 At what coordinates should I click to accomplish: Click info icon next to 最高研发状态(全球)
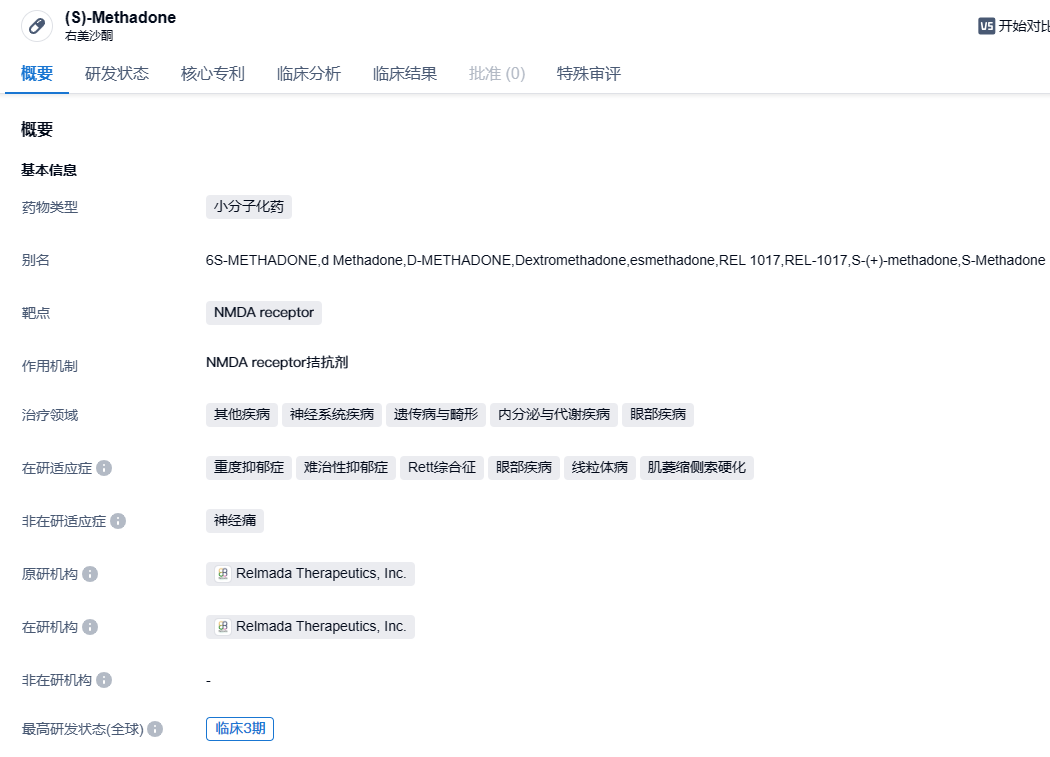point(155,729)
